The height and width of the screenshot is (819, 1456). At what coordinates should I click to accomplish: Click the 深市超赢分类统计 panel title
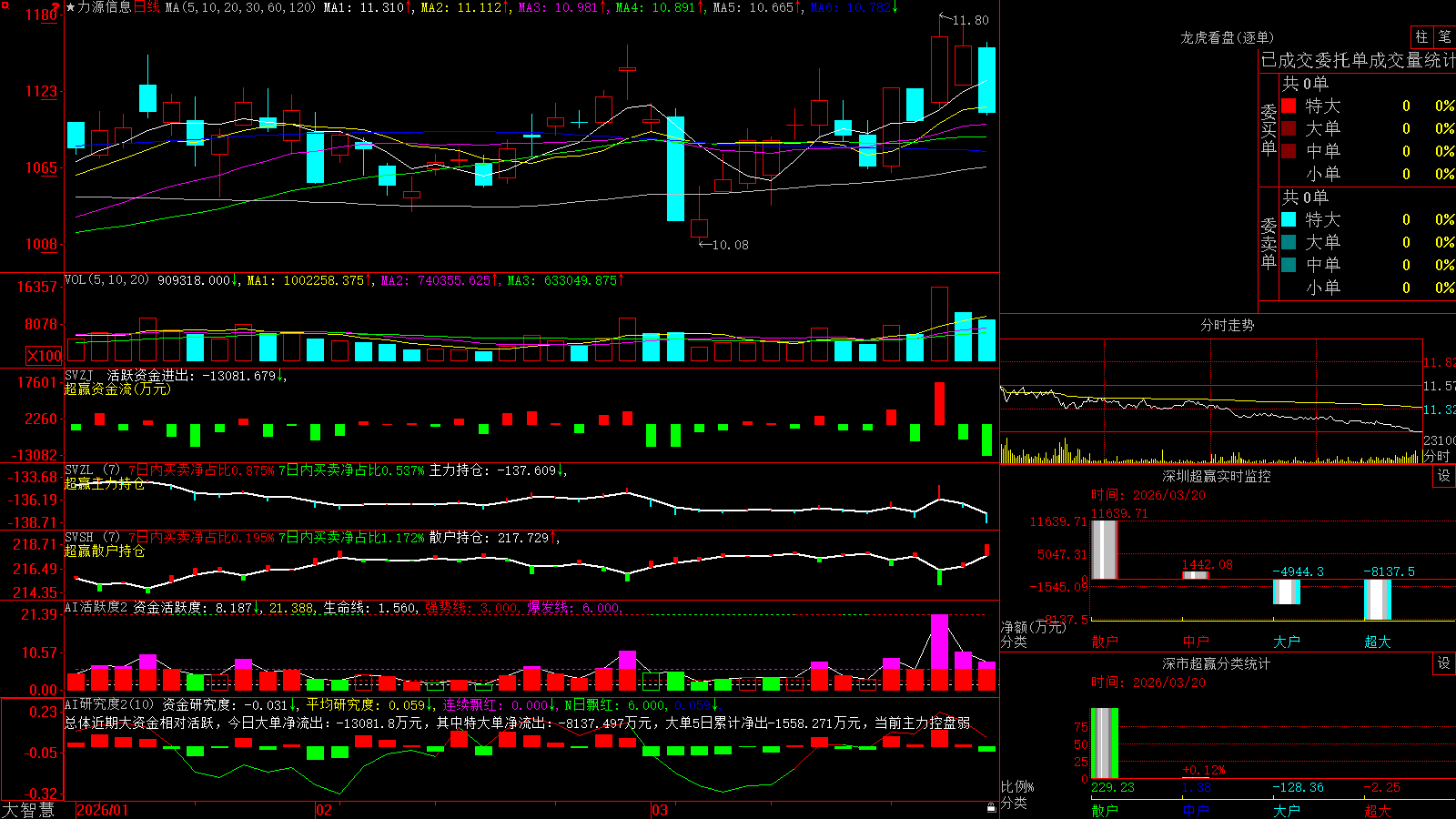click(x=1217, y=663)
